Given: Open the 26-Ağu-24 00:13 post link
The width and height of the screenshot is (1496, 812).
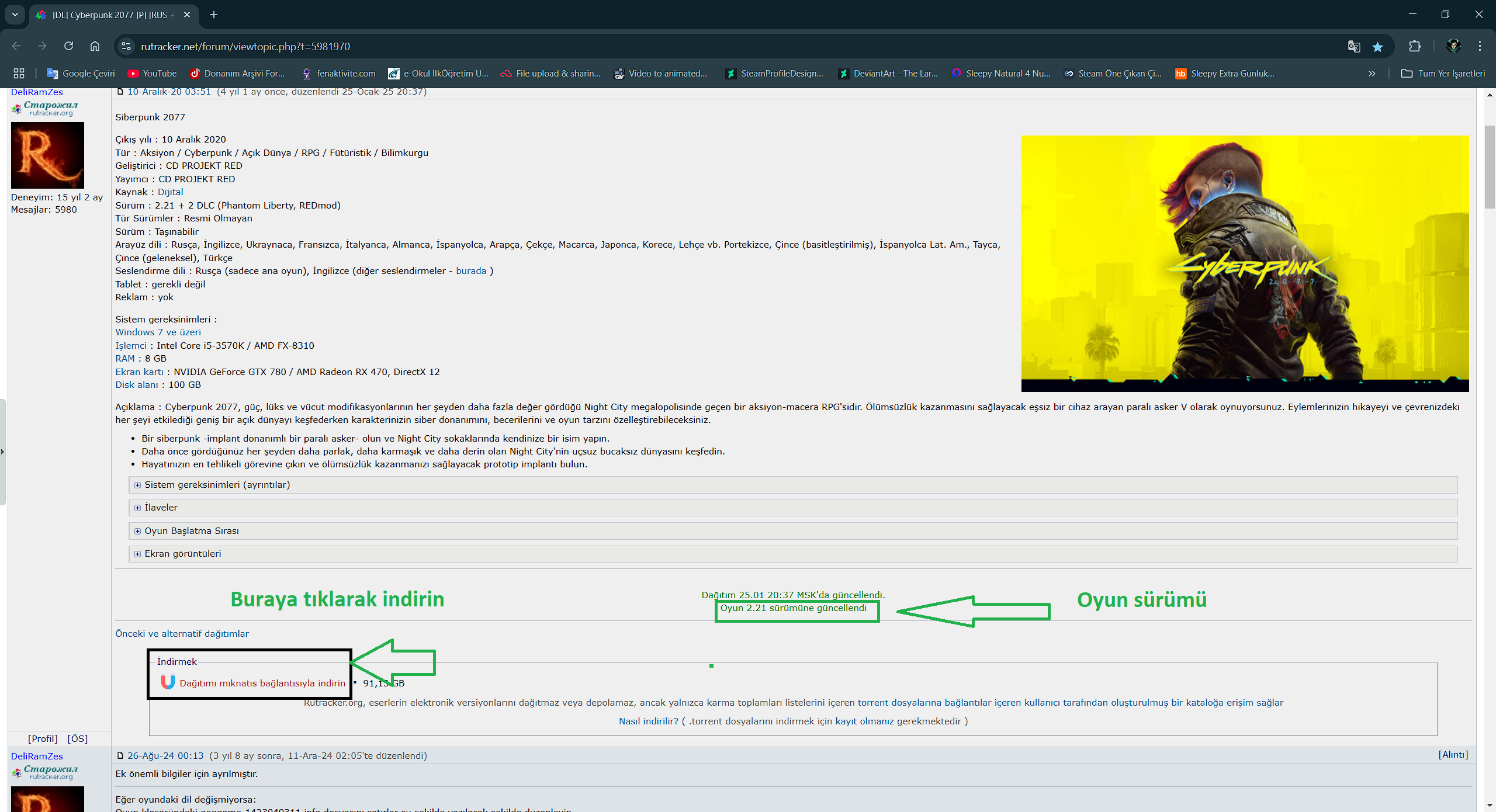Looking at the screenshot, I should (x=165, y=755).
